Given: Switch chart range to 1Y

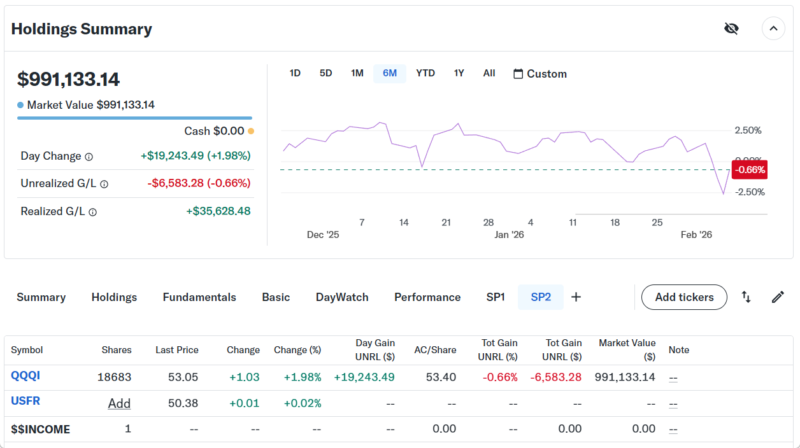Looking at the screenshot, I should [459, 73].
